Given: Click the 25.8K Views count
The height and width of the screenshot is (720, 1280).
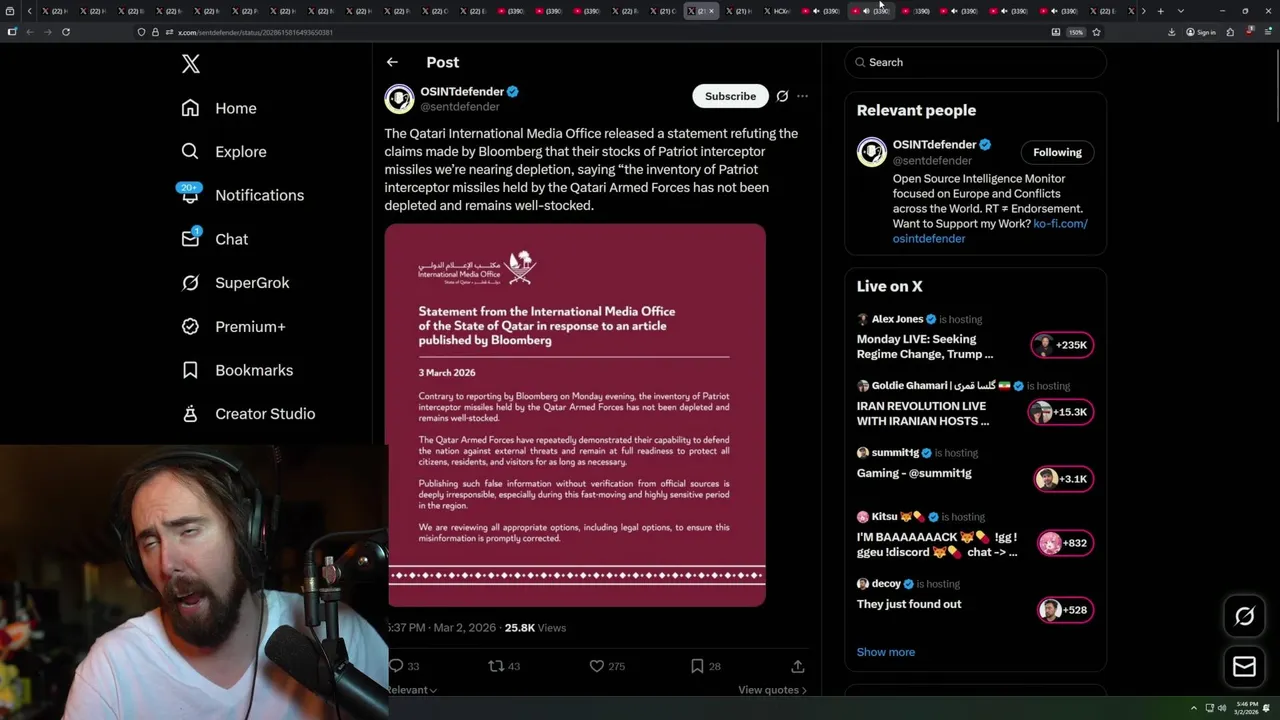Looking at the screenshot, I should (x=535, y=628).
